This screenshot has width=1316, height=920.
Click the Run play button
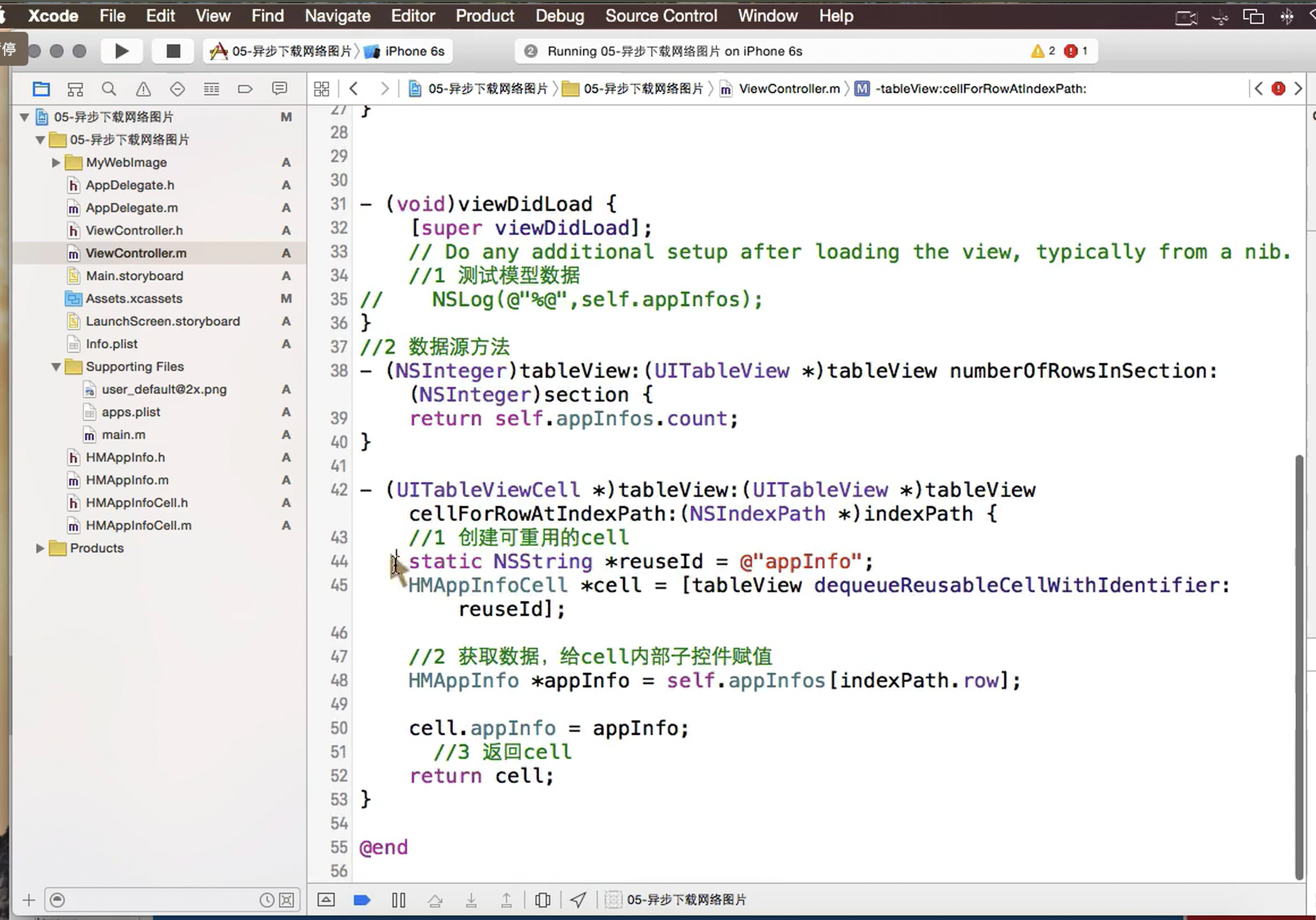(x=121, y=52)
